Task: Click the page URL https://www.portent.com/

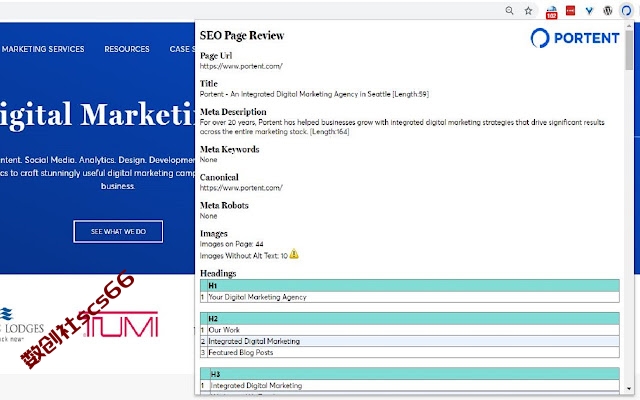Action: click(241, 66)
